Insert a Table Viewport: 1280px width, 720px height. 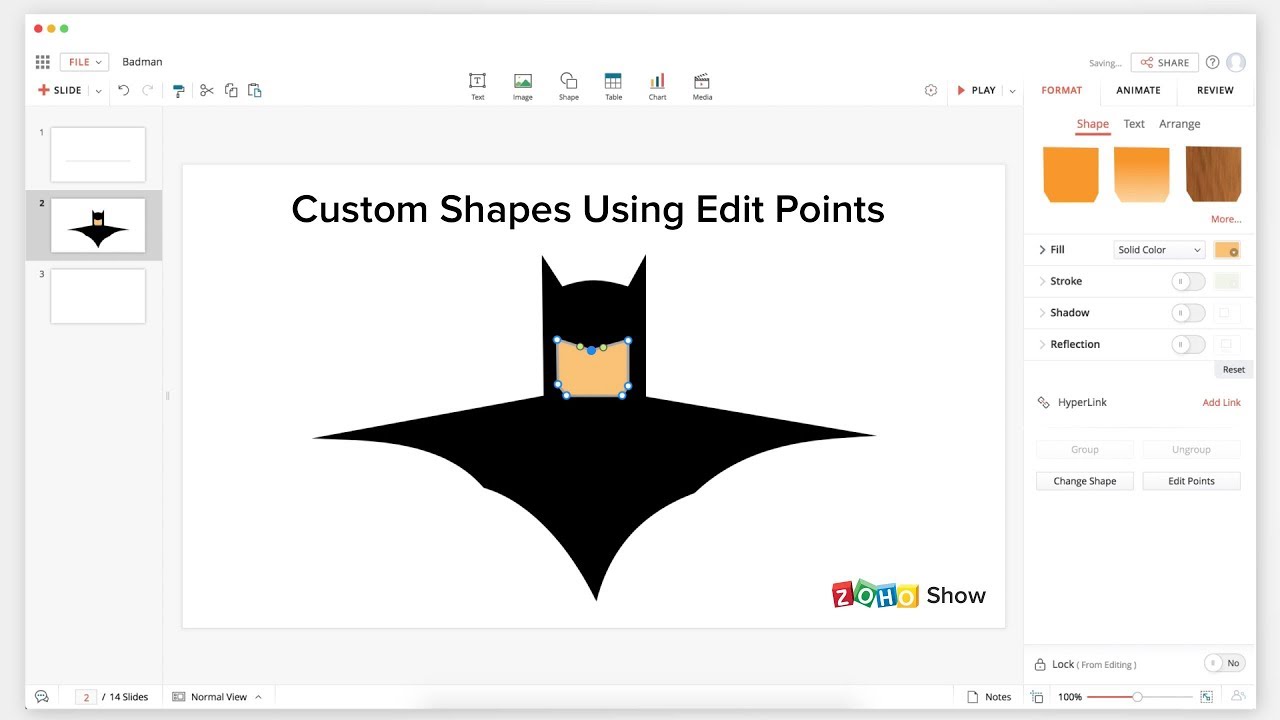(x=613, y=86)
